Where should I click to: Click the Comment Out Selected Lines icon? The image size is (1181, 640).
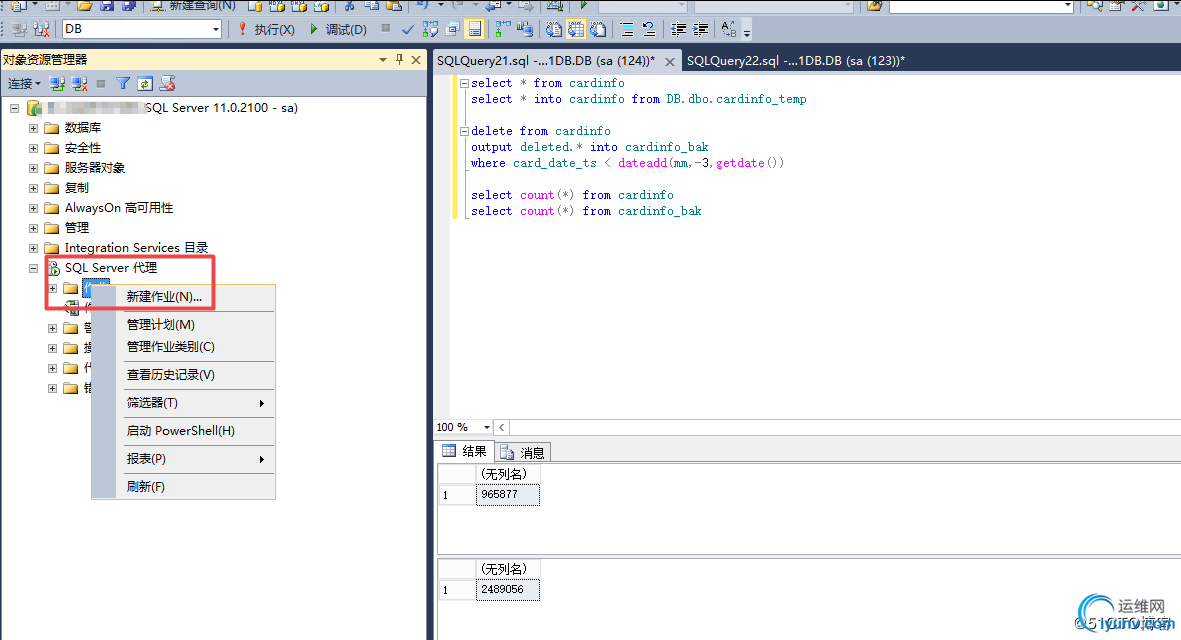pyautogui.click(x=627, y=29)
